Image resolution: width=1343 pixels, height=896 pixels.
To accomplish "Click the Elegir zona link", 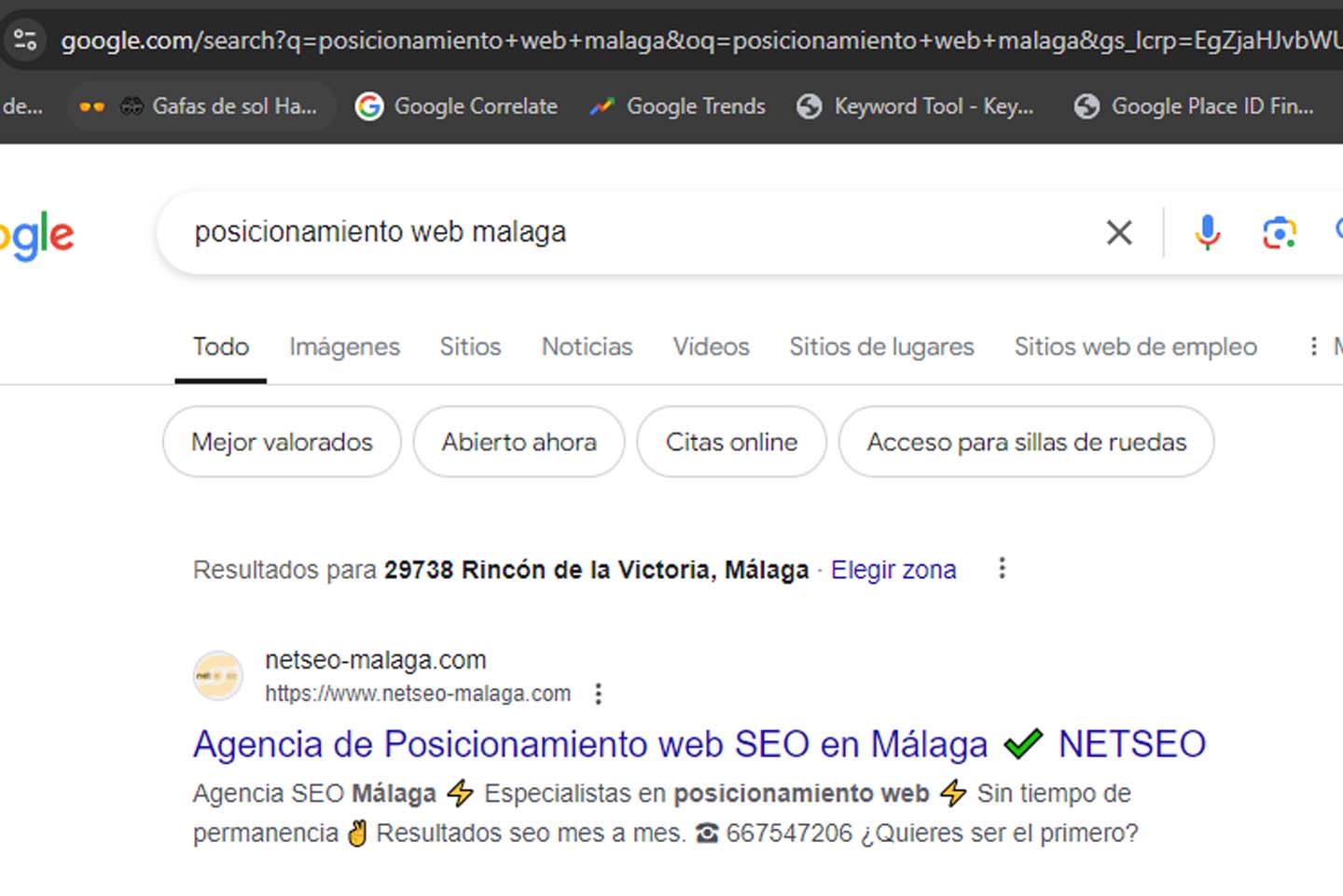I will point(893,570).
